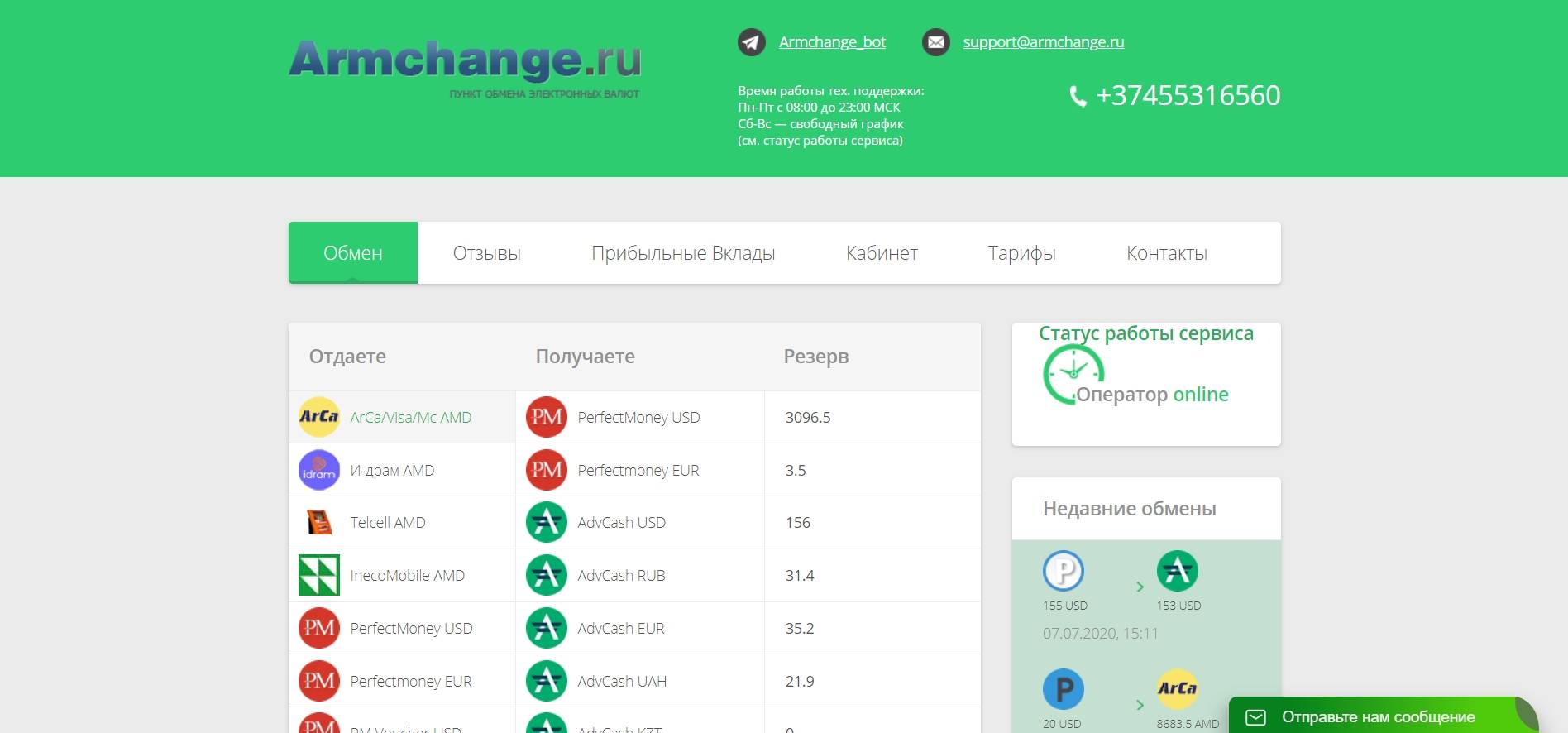The height and width of the screenshot is (733, 1568).
Task: Select Perfectmoney EUR in Отдаете column
Action: (x=402, y=681)
